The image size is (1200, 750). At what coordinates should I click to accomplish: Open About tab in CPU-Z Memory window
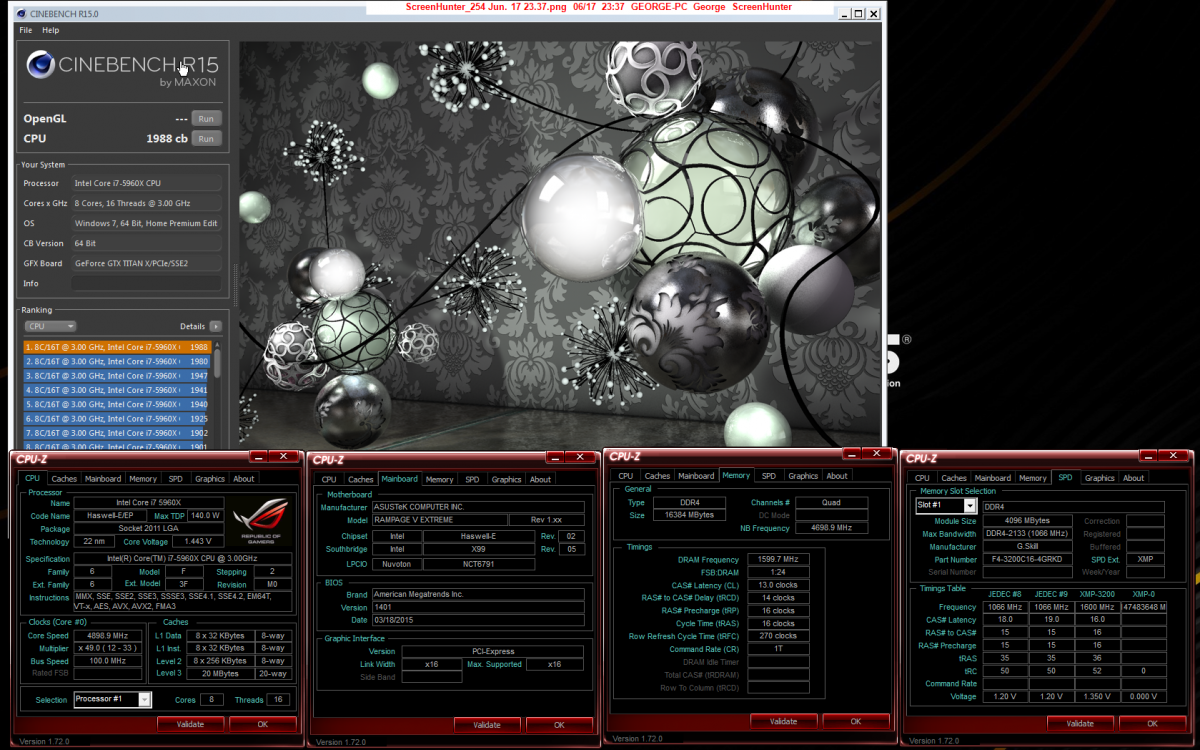[838, 476]
